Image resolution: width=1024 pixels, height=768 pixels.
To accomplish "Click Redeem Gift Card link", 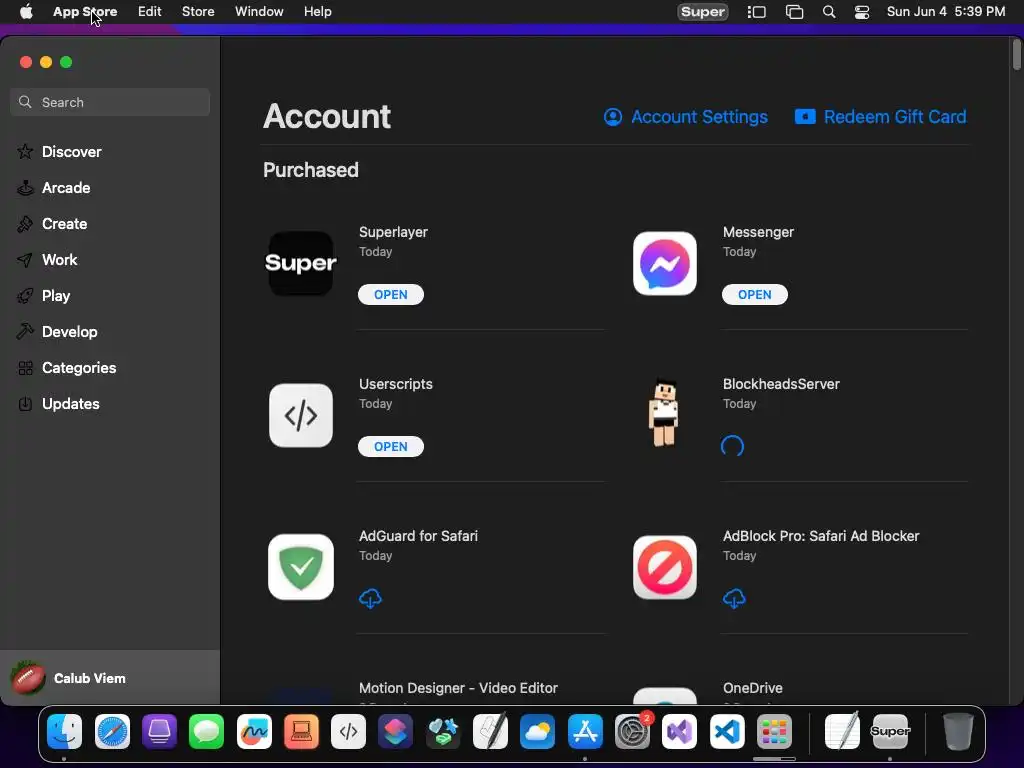I will click(880, 117).
